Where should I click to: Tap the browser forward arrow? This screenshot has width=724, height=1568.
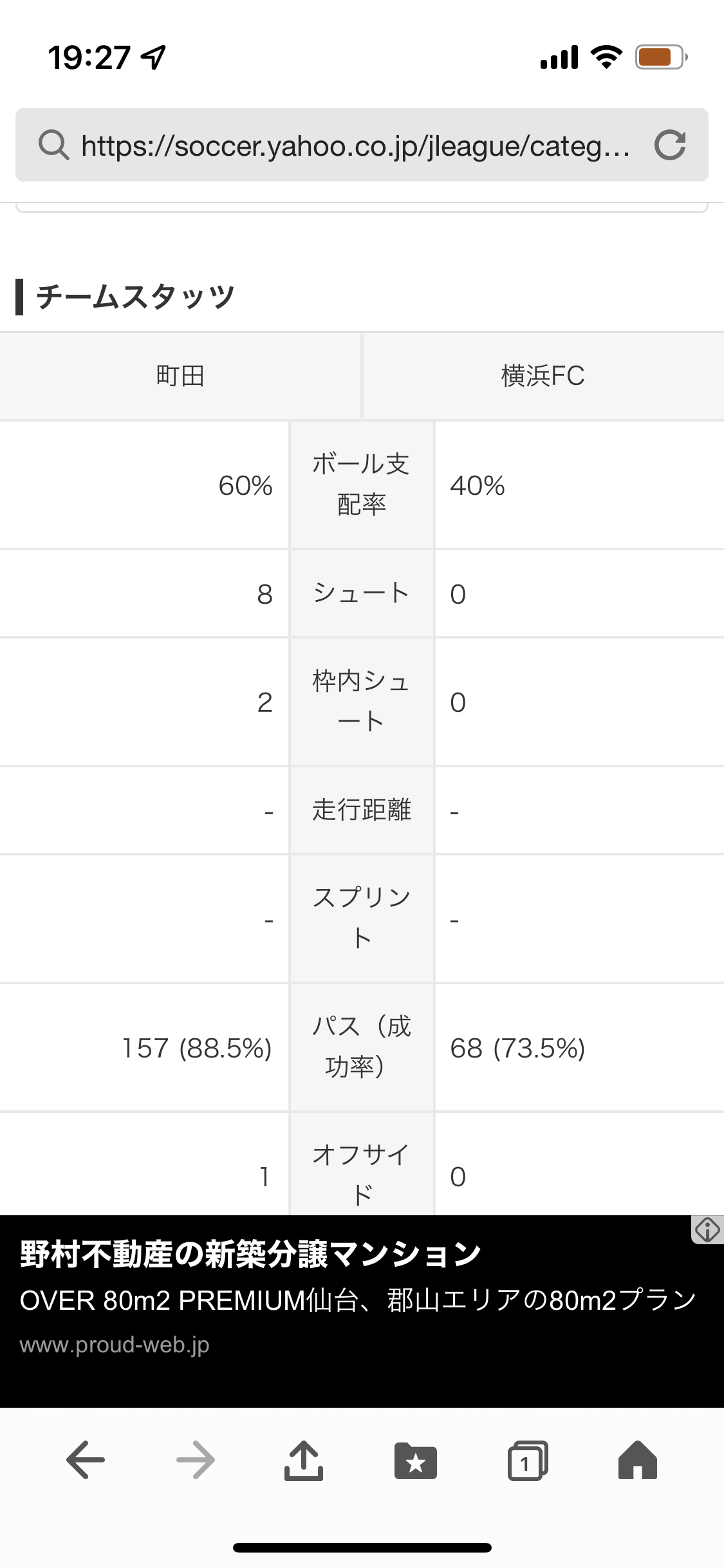(x=196, y=1461)
